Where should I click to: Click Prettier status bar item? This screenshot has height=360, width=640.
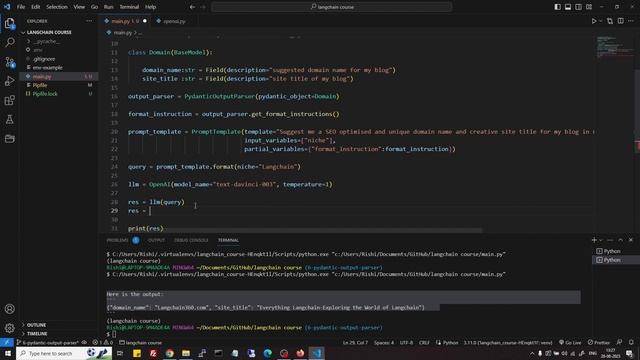599,342
